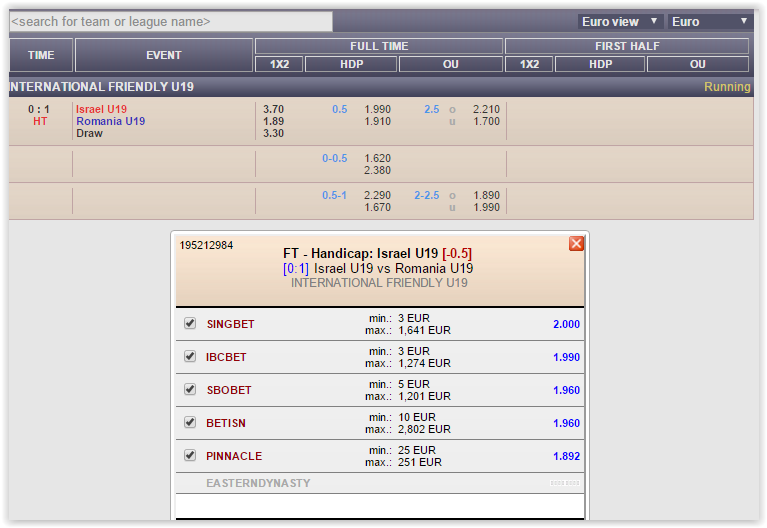Click IBCBET odds 1.990
This screenshot has height=528, width=767.
point(566,357)
